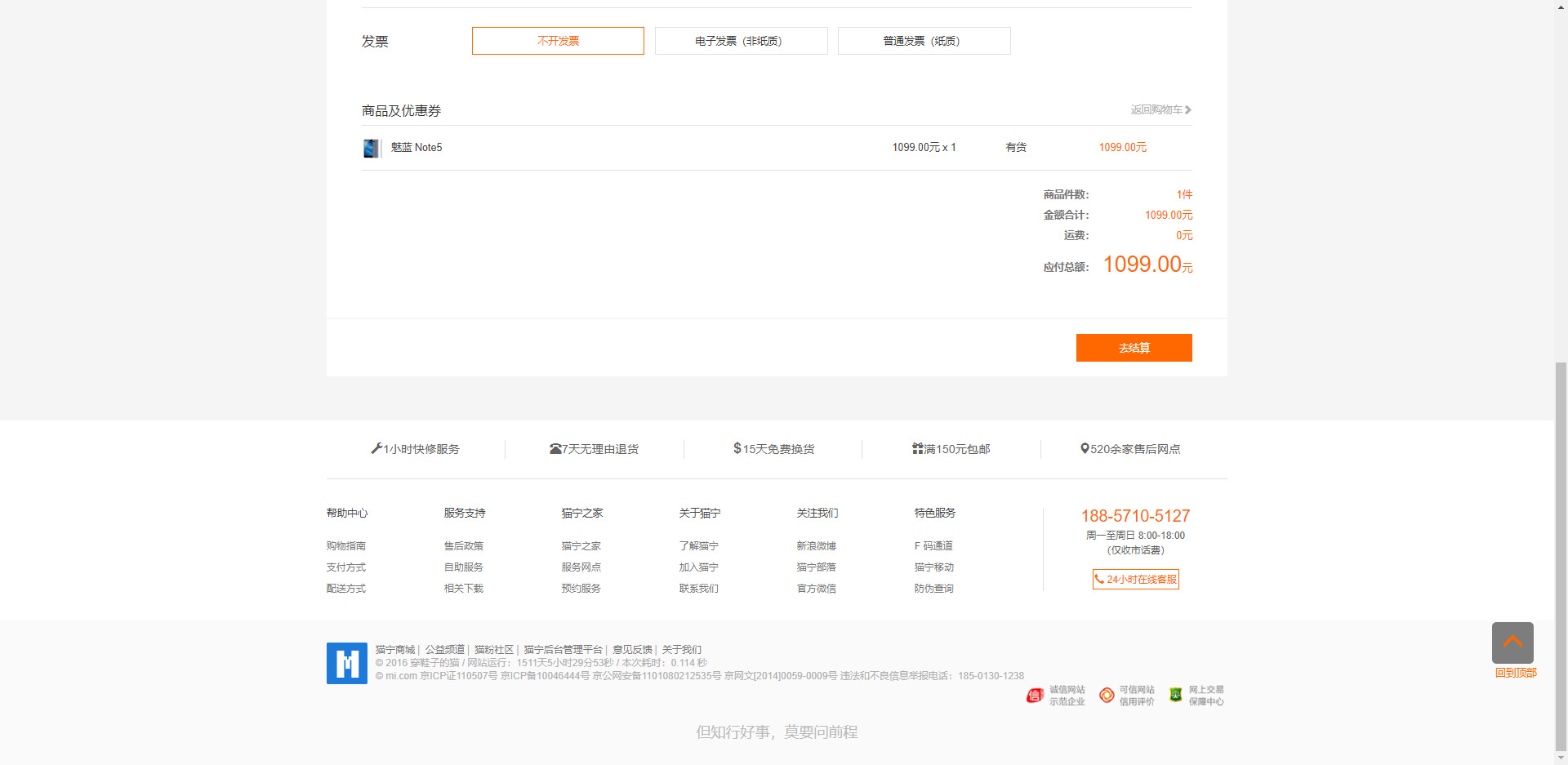Open the 可信网站 credit rating badge
The height and width of the screenshot is (765, 1568).
click(x=1127, y=696)
